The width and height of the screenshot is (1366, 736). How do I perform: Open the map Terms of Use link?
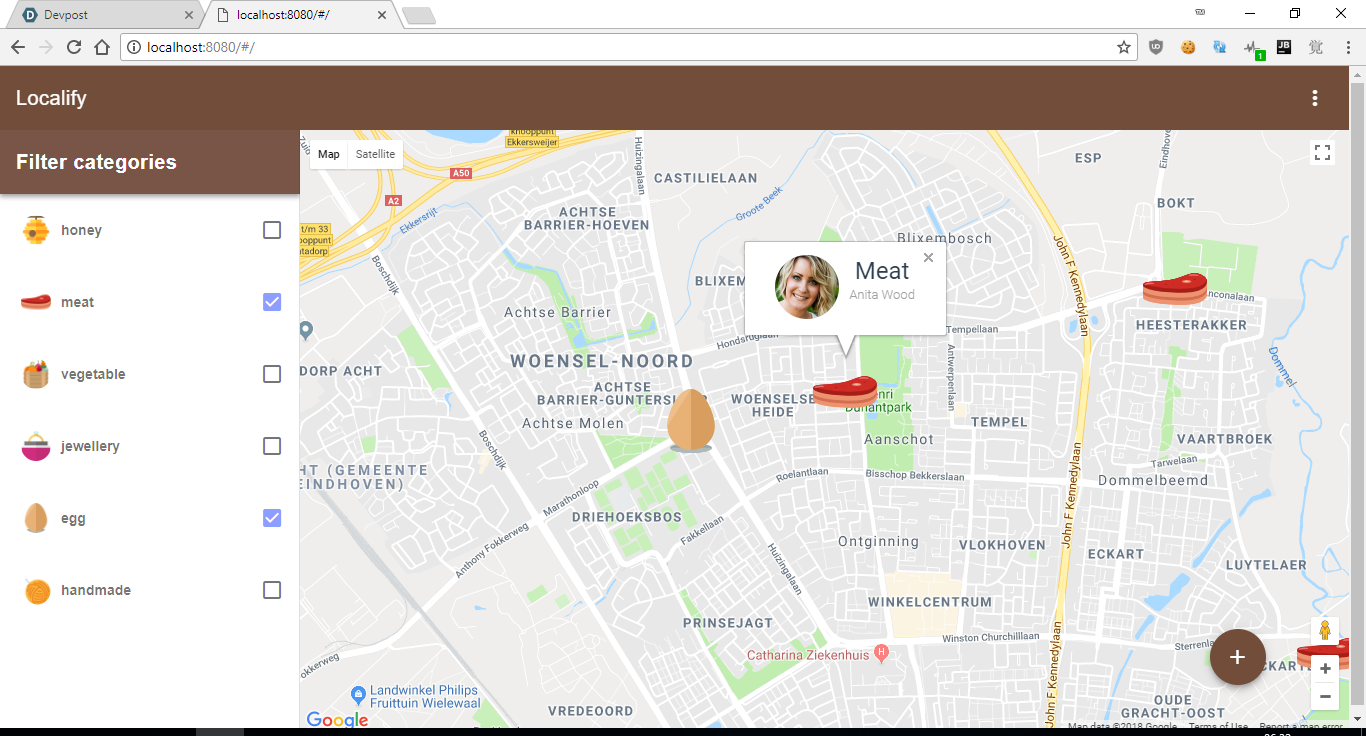1218,727
